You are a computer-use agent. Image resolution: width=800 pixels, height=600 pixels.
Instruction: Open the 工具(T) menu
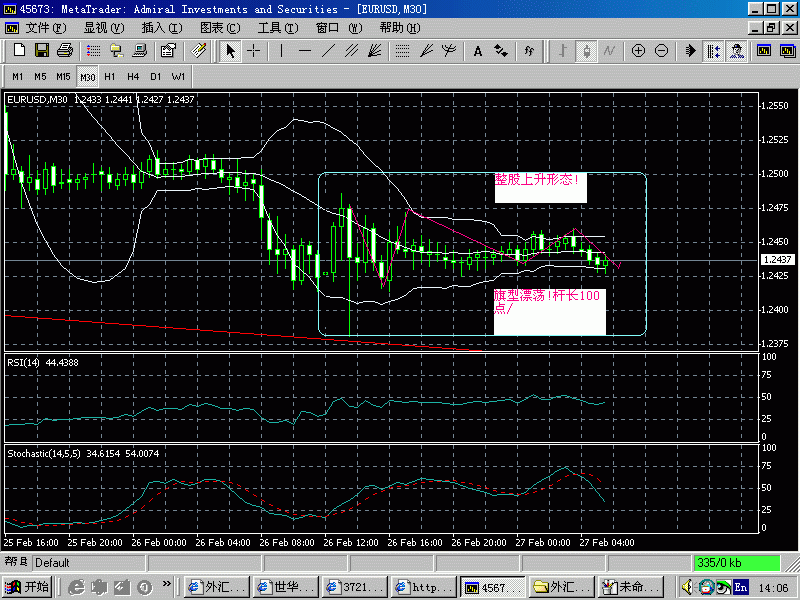point(278,28)
